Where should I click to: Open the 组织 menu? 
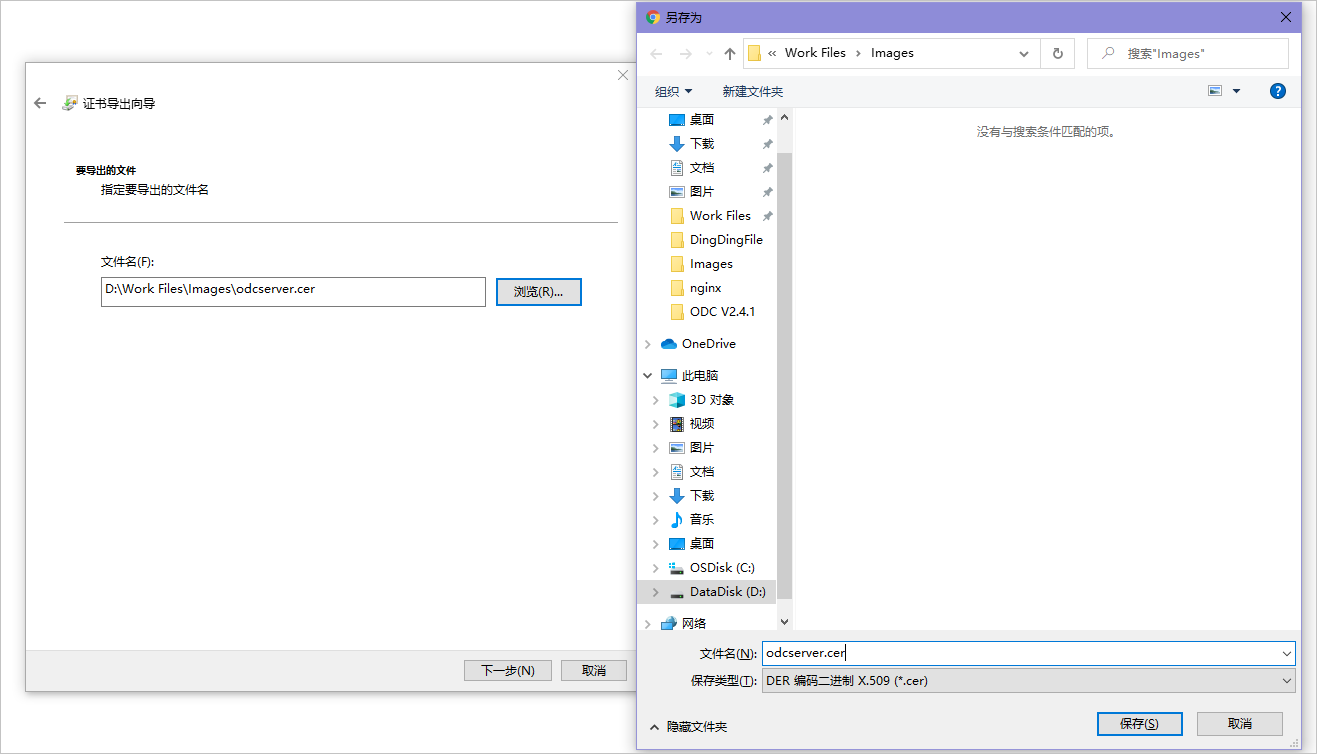coord(673,91)
